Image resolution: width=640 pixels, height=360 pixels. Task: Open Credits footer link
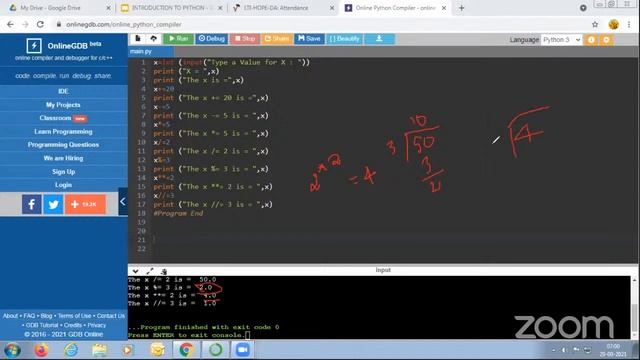[73, 325]
